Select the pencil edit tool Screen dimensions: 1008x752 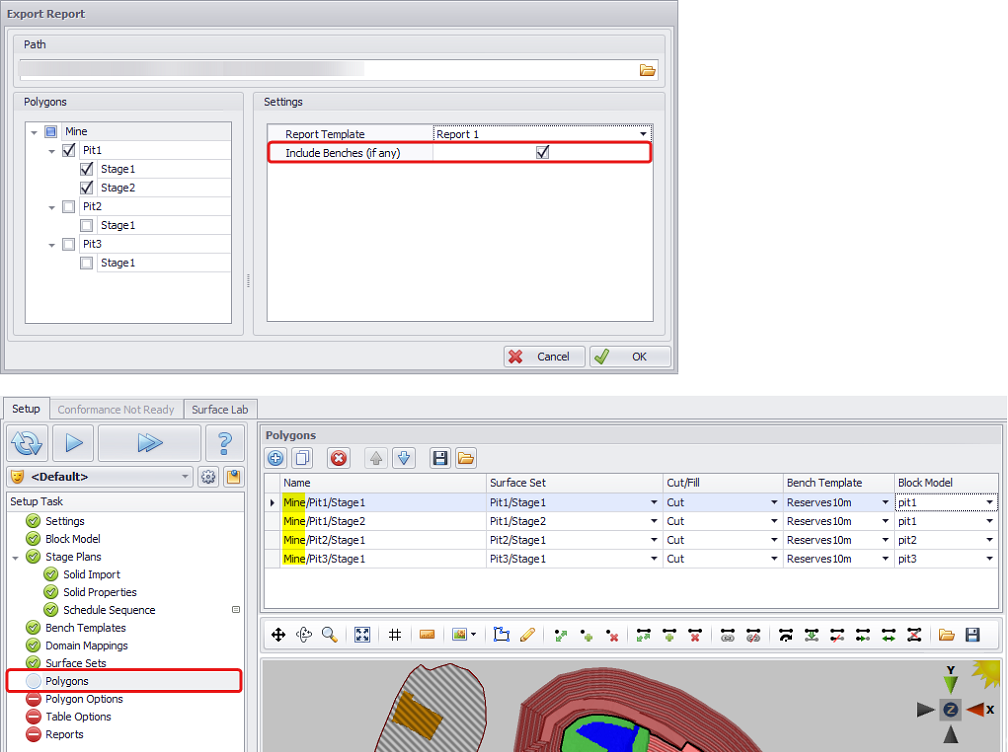[528, 635]
